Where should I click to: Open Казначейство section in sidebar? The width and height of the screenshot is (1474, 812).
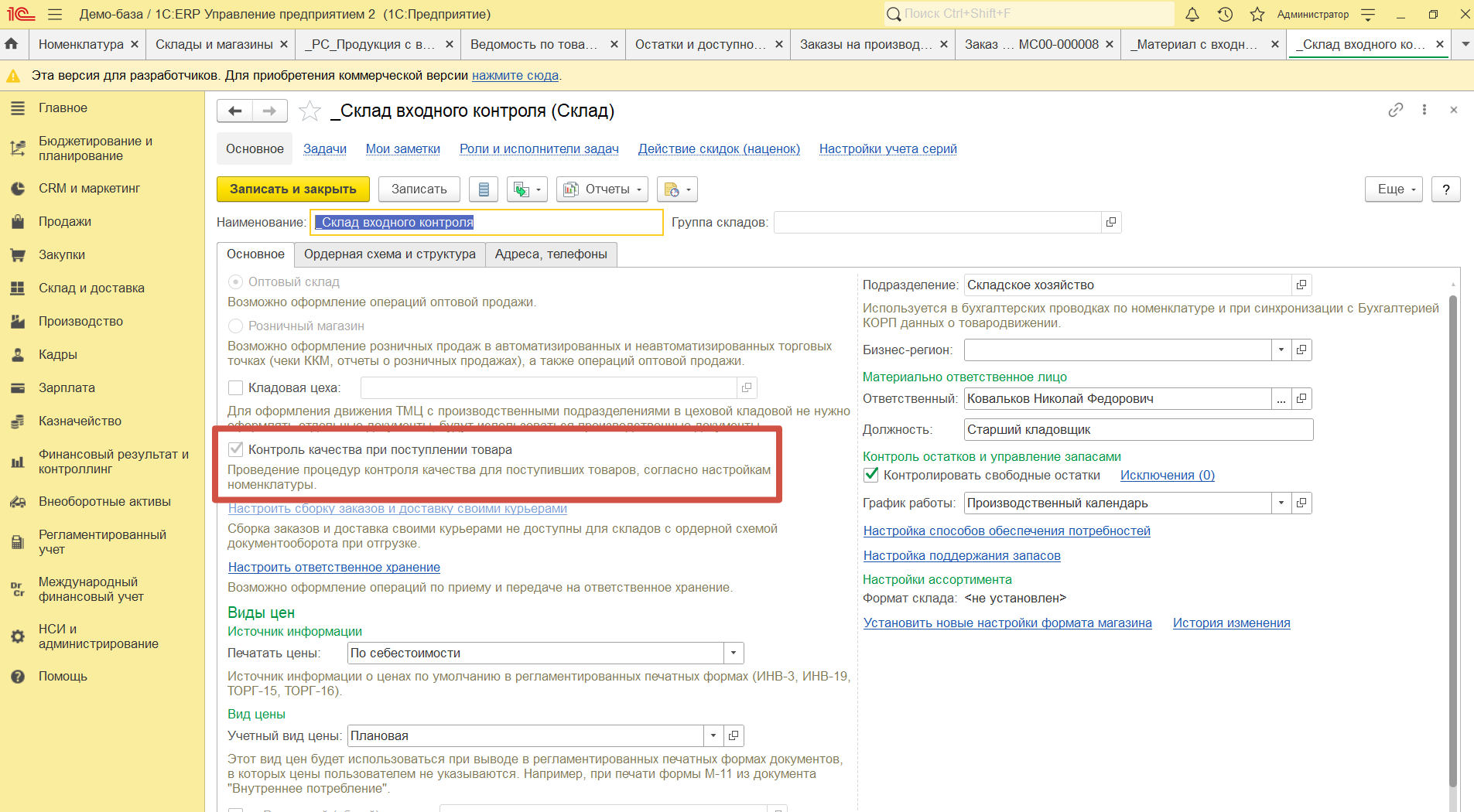point(80,421)
